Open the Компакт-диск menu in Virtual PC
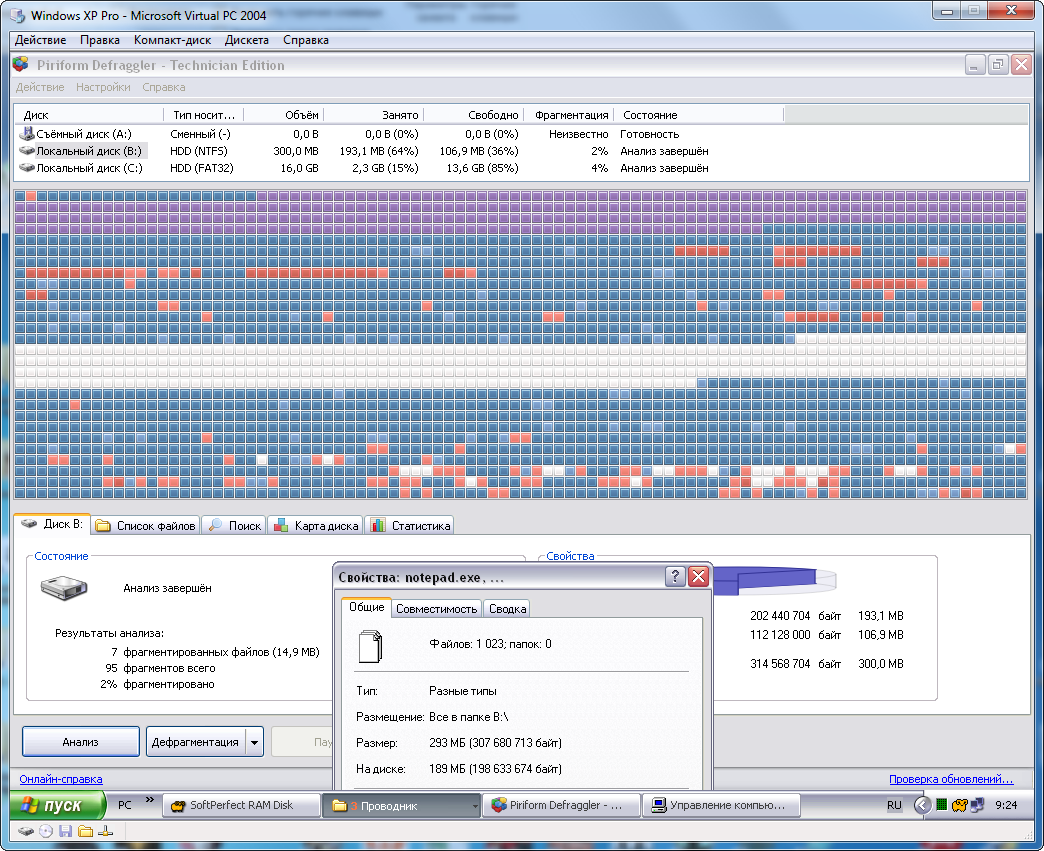1044x851 pixels. [172, 40]
